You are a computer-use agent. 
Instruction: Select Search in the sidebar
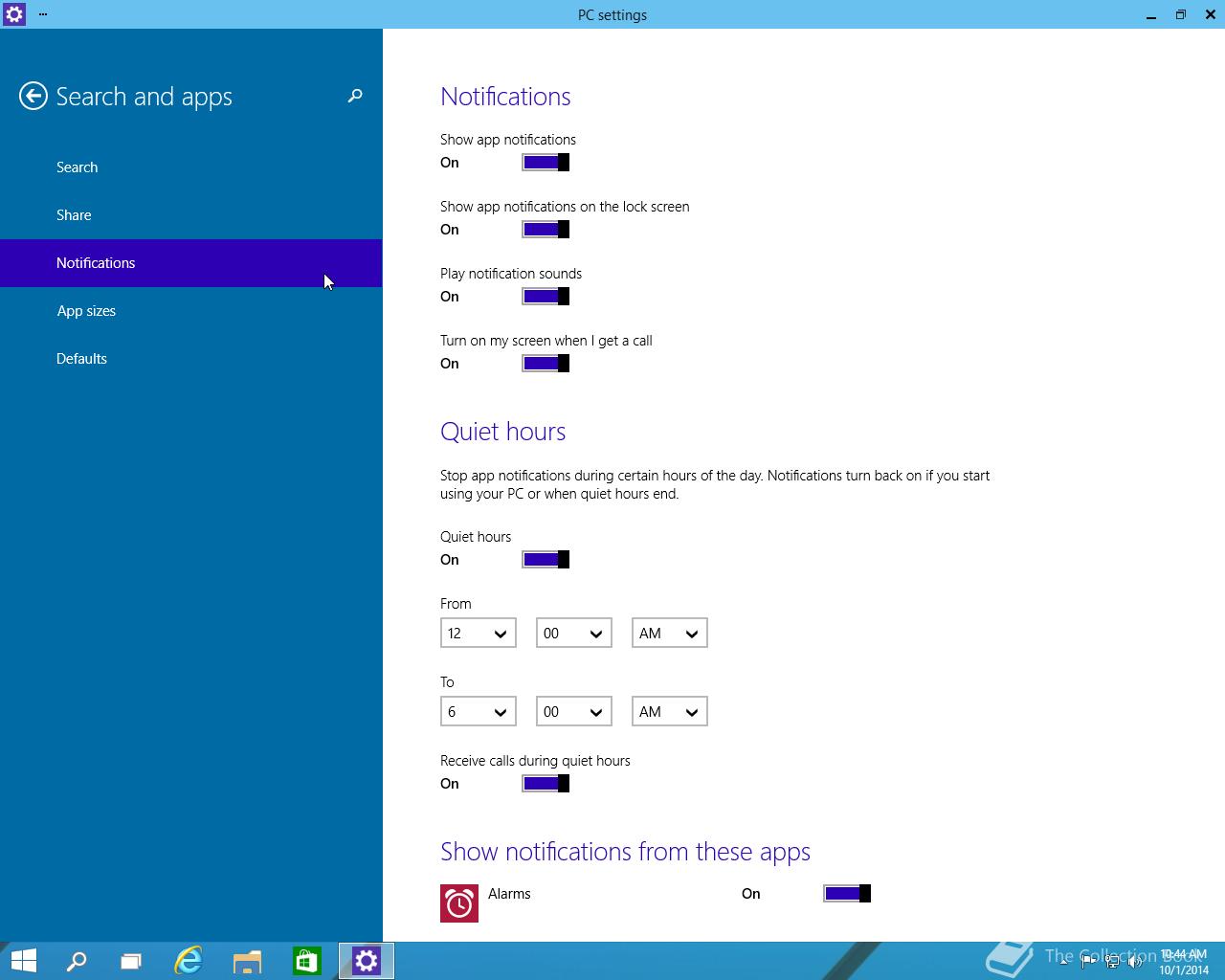coord(191,167)
